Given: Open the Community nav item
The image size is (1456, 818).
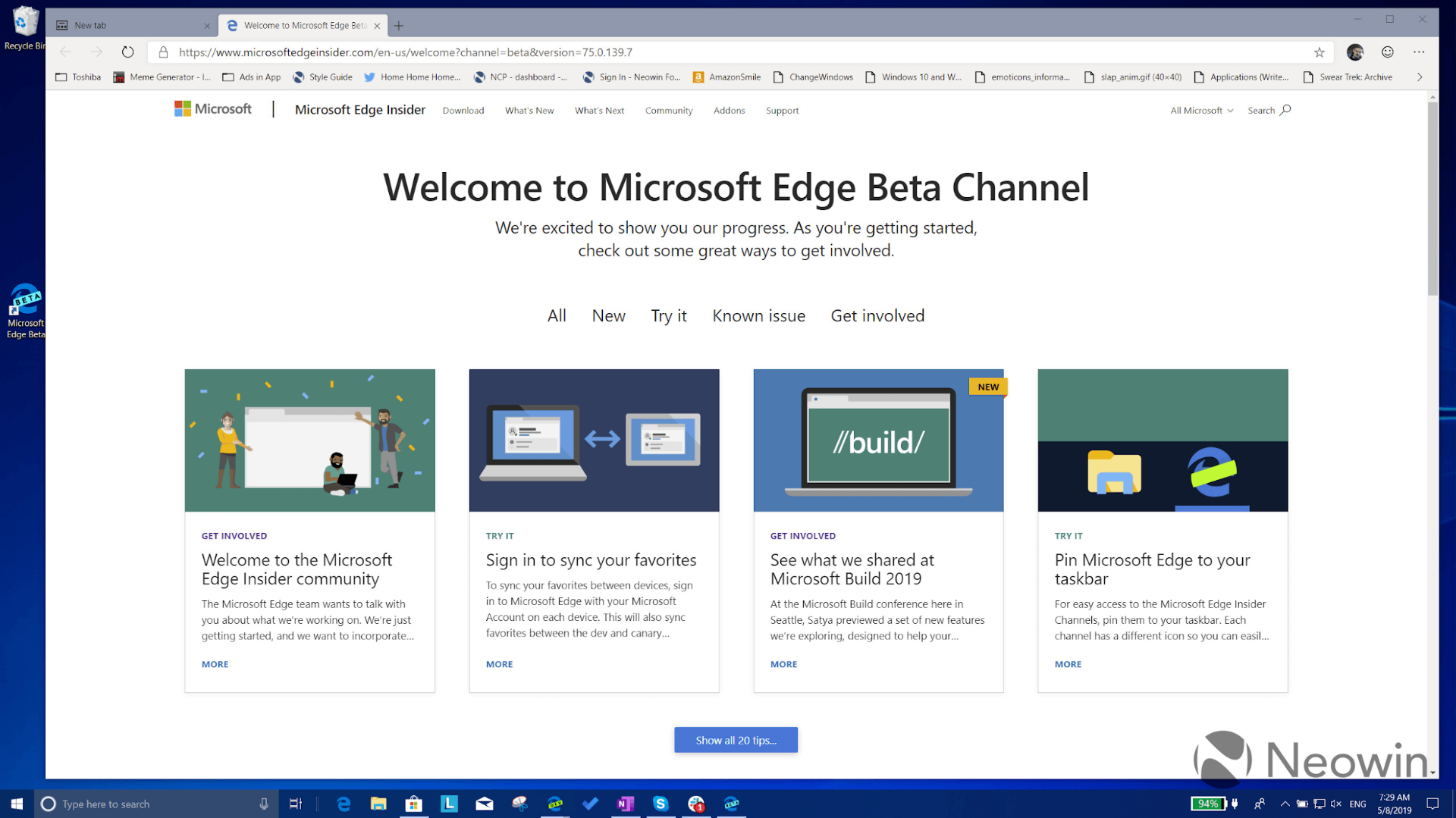Looking at the screenshot, I should pyautogui.click(x=669, y=111).
